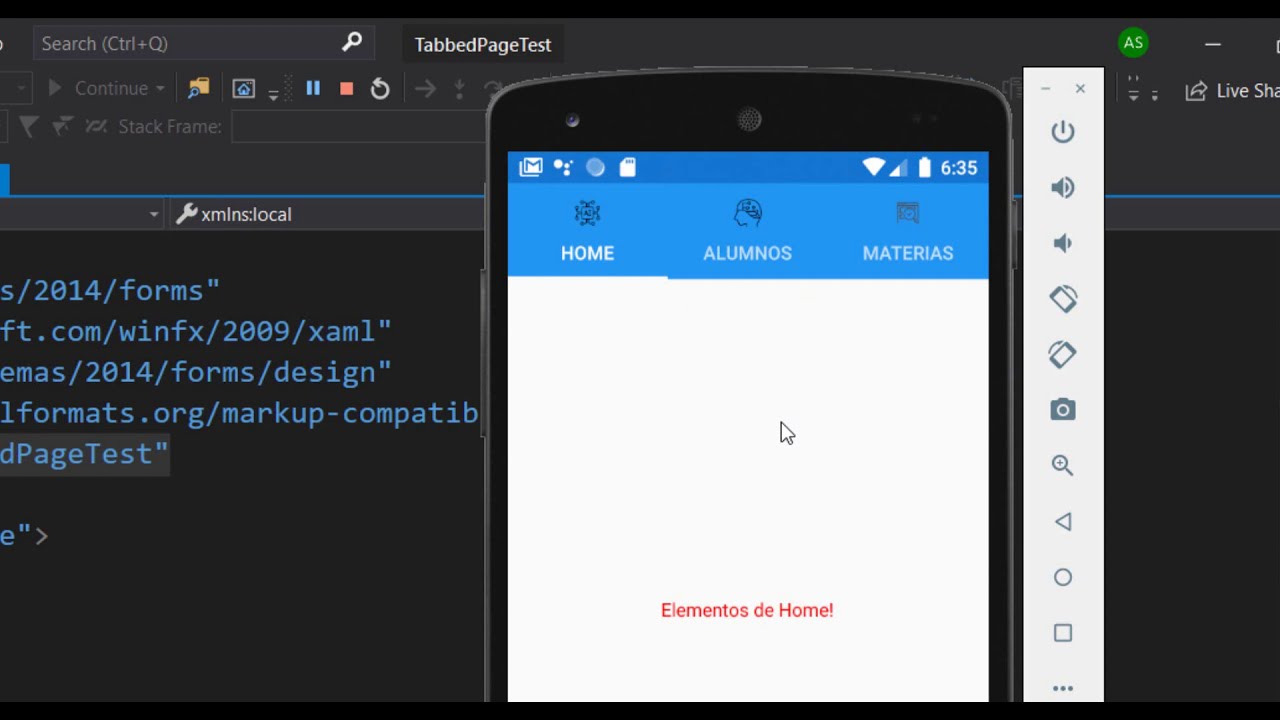This screenshot has width=1280, height=720.
Task: Click the MATERIAS tab icon
Action: coord(908,213)
